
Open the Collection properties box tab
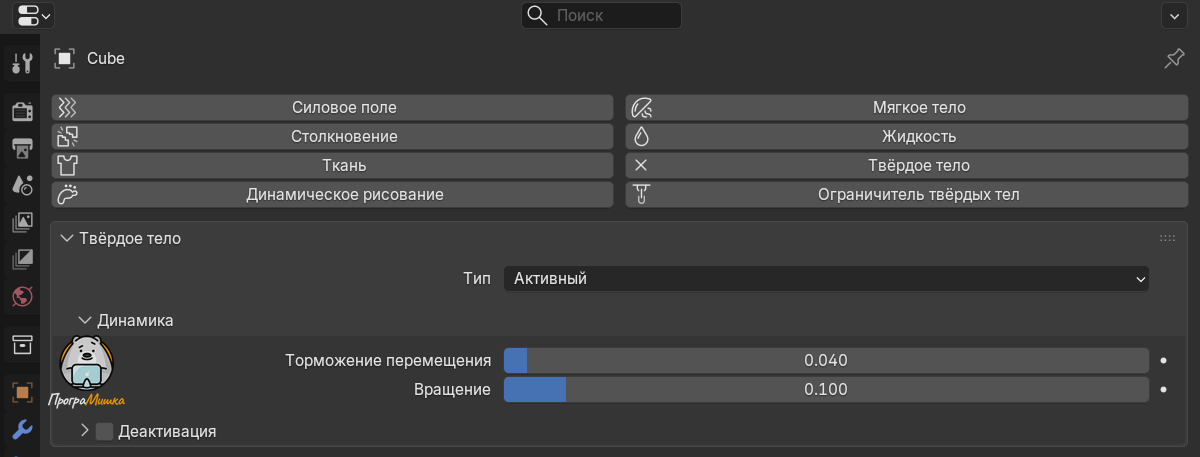(22, 345)
